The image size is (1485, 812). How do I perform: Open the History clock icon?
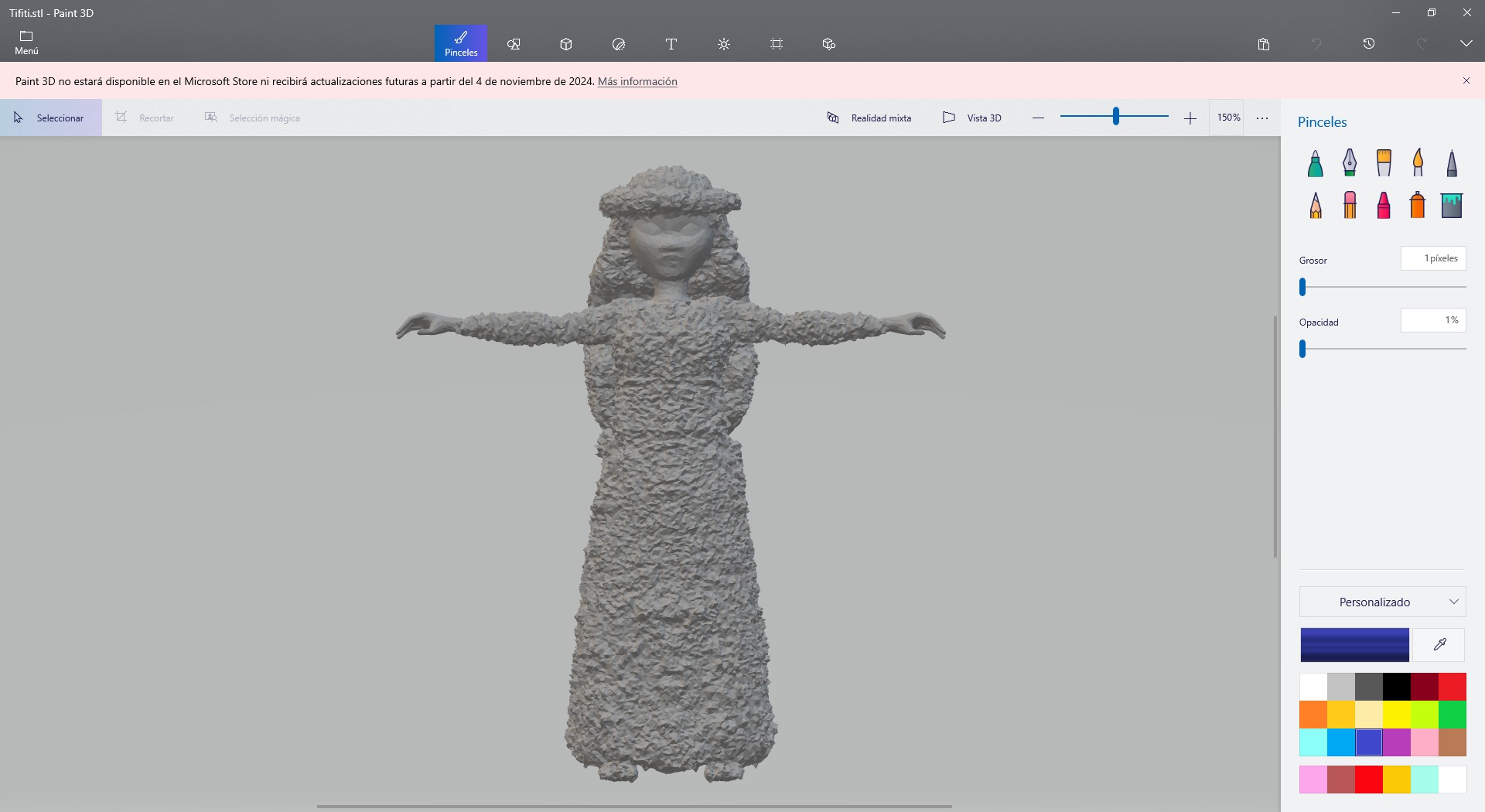click(x=1369, y=44)
